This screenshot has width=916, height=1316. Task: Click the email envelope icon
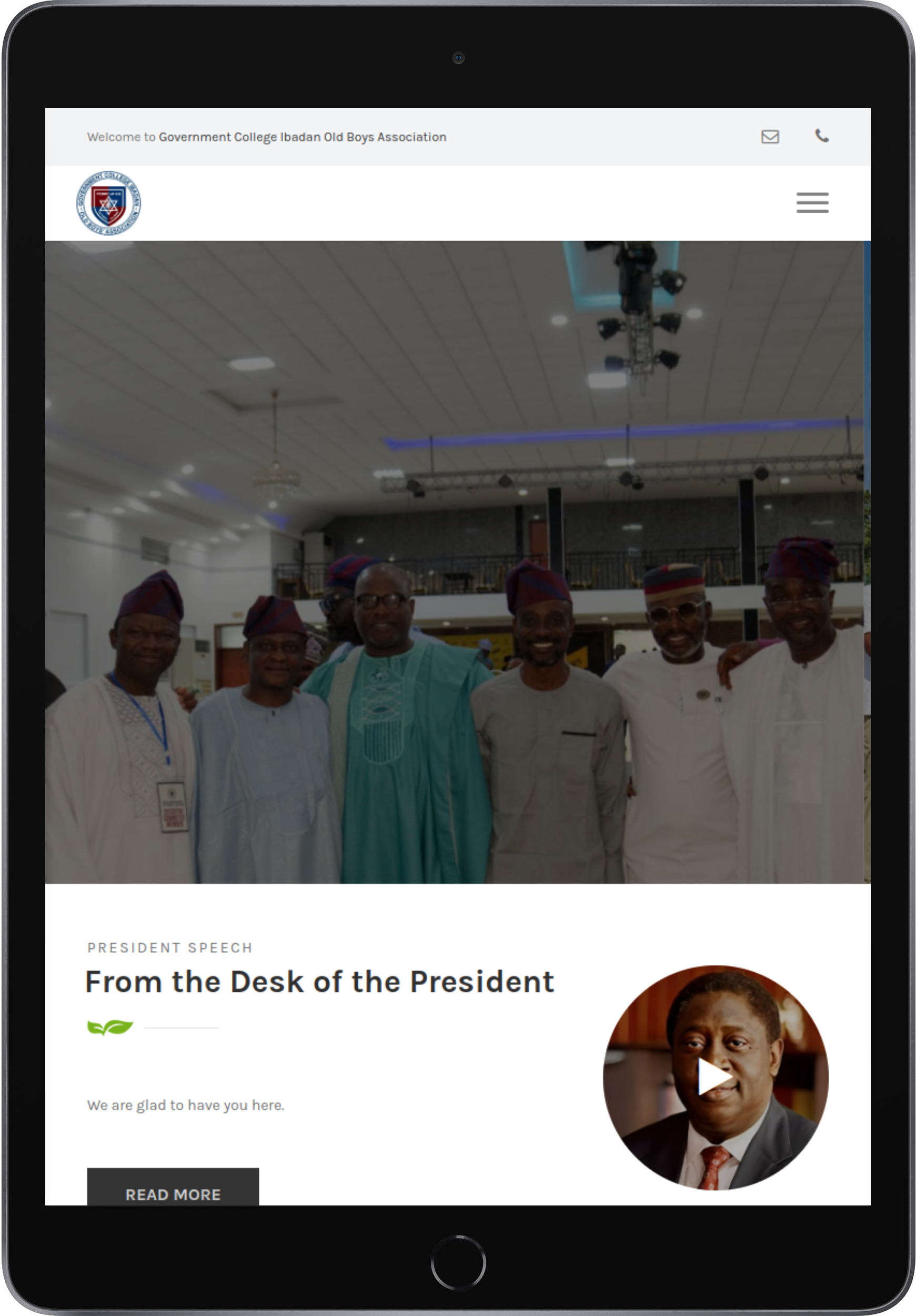click(769, 136)
